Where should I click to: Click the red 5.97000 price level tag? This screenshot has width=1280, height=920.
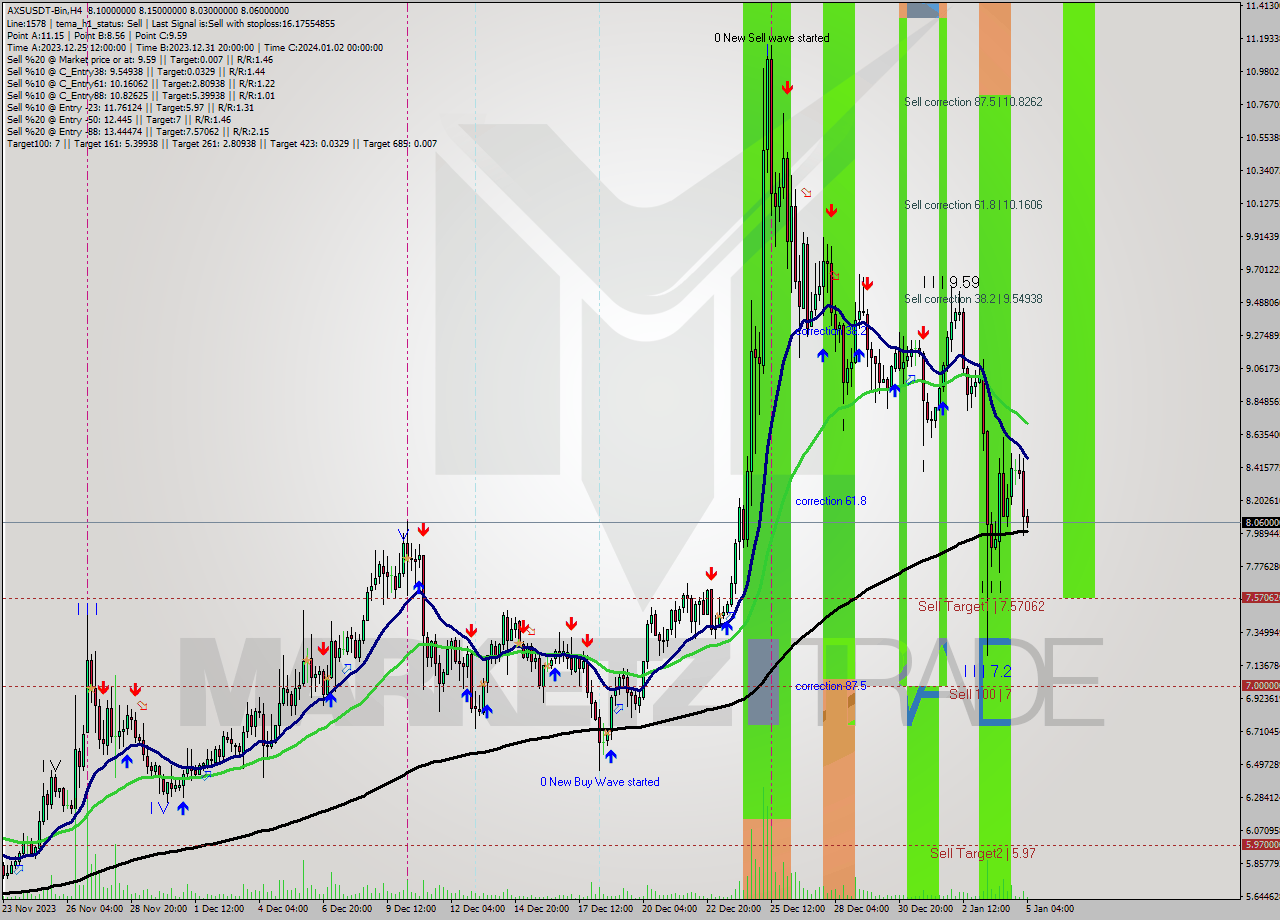tap(1260, 845)
